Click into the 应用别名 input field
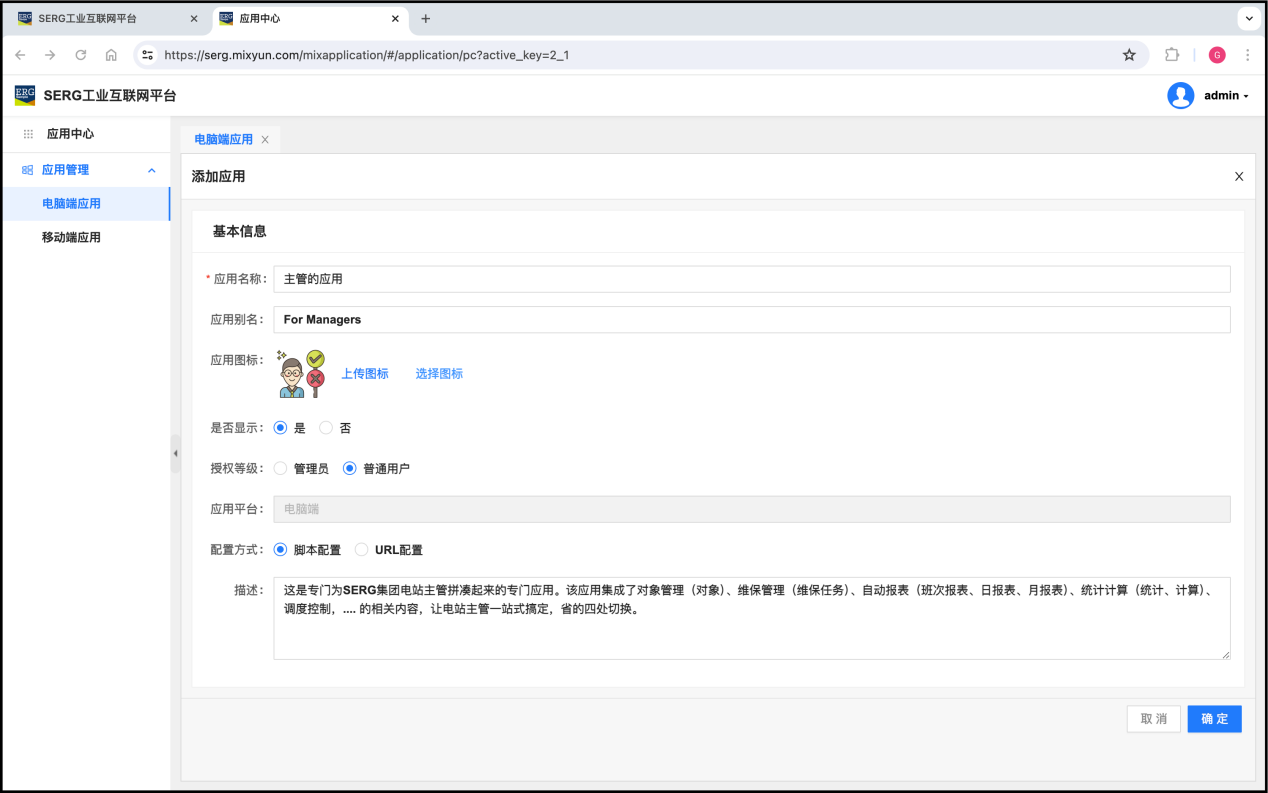The width and height of the screenshot is (1268, 793). pyautogui.click(x=751, y=320)
